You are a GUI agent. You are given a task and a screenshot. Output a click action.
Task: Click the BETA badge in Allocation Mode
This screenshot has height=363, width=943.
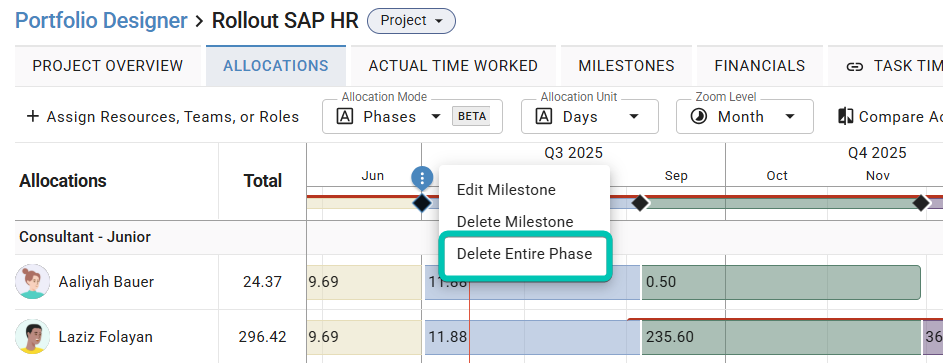471,117
